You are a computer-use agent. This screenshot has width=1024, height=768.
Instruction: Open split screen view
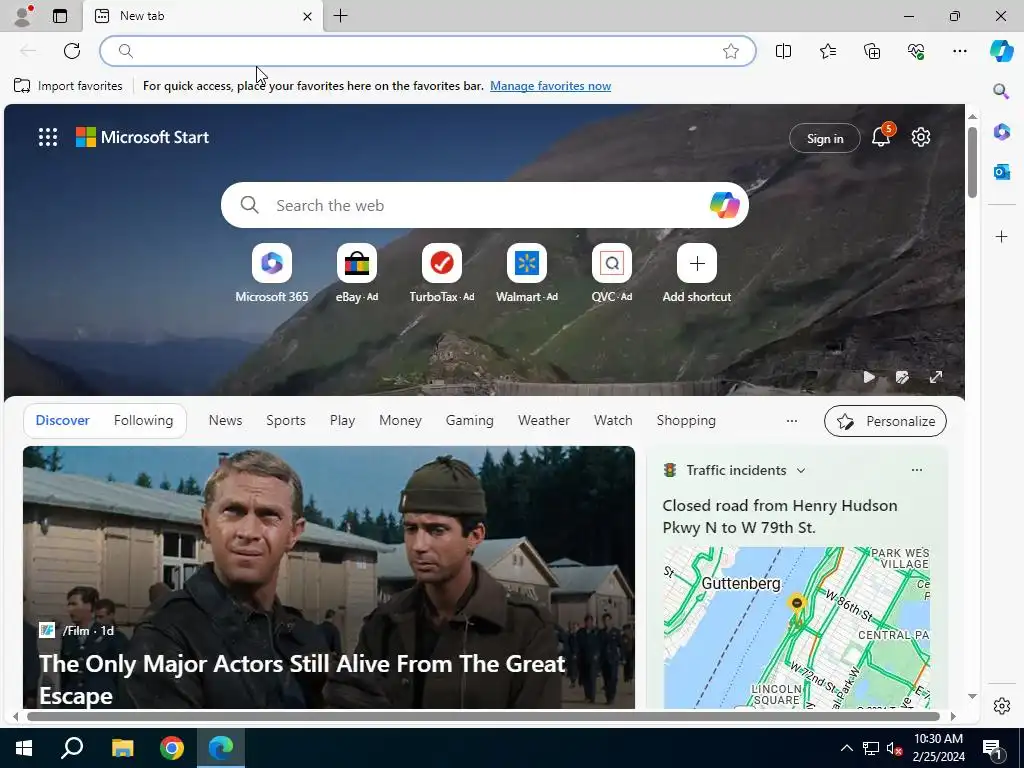[783, 51]
